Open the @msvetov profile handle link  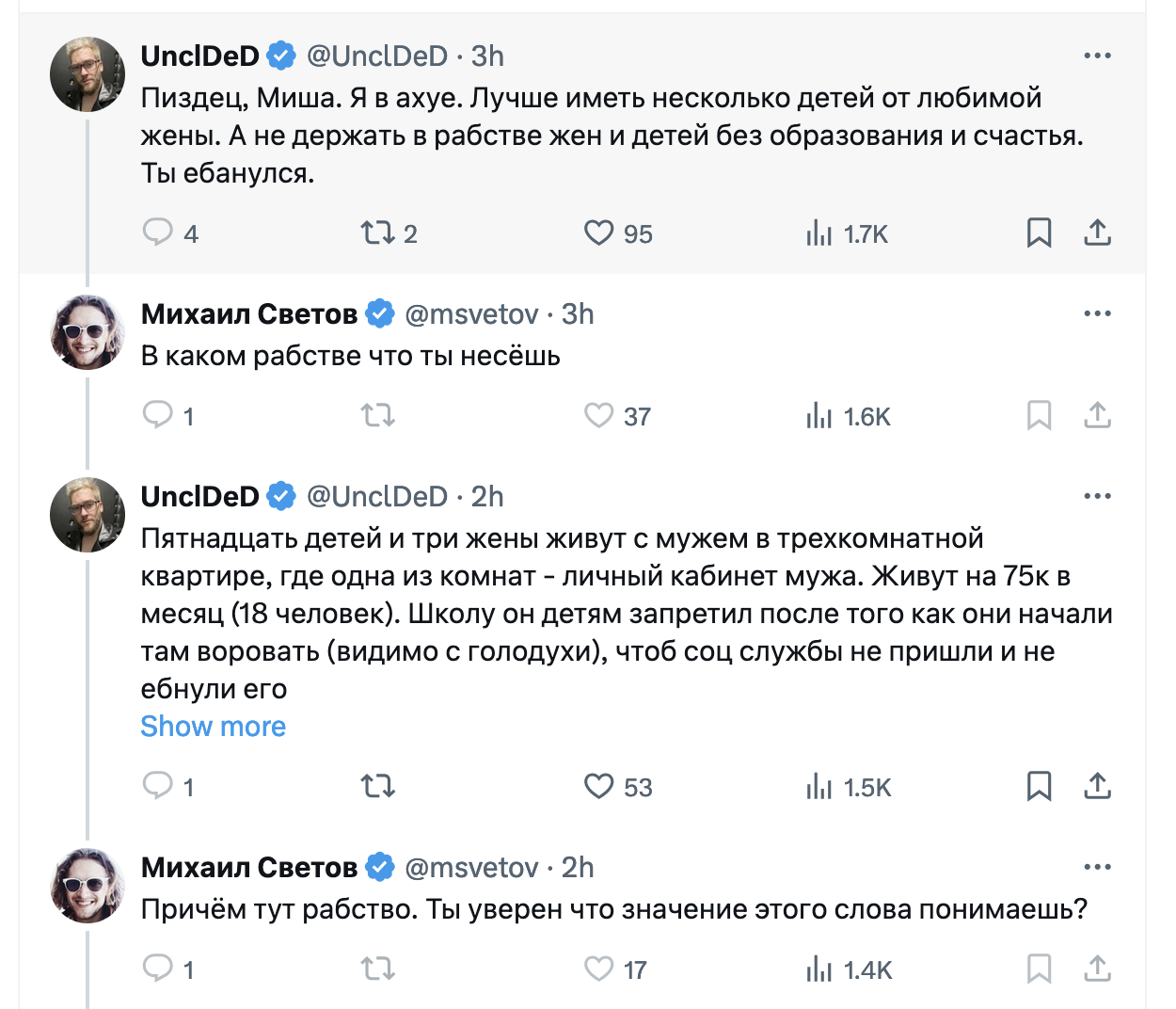point(471,313)
